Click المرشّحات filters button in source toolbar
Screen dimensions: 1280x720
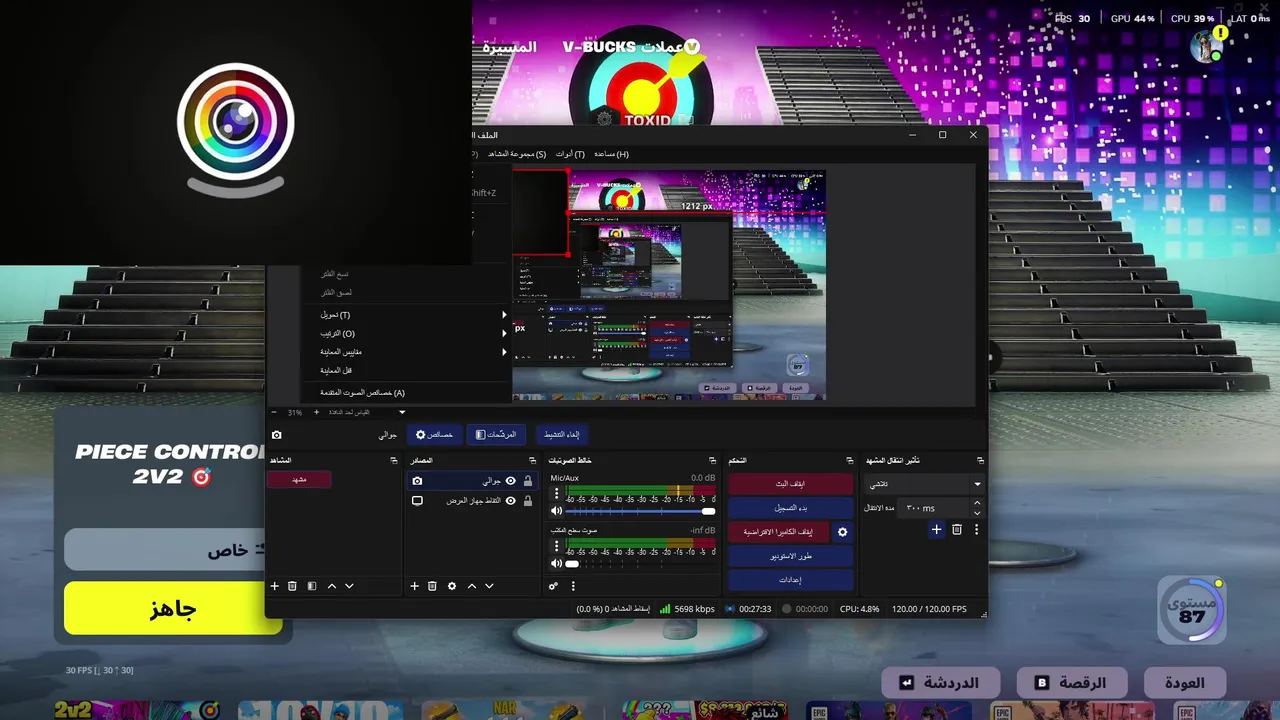[x=496, y=435]
